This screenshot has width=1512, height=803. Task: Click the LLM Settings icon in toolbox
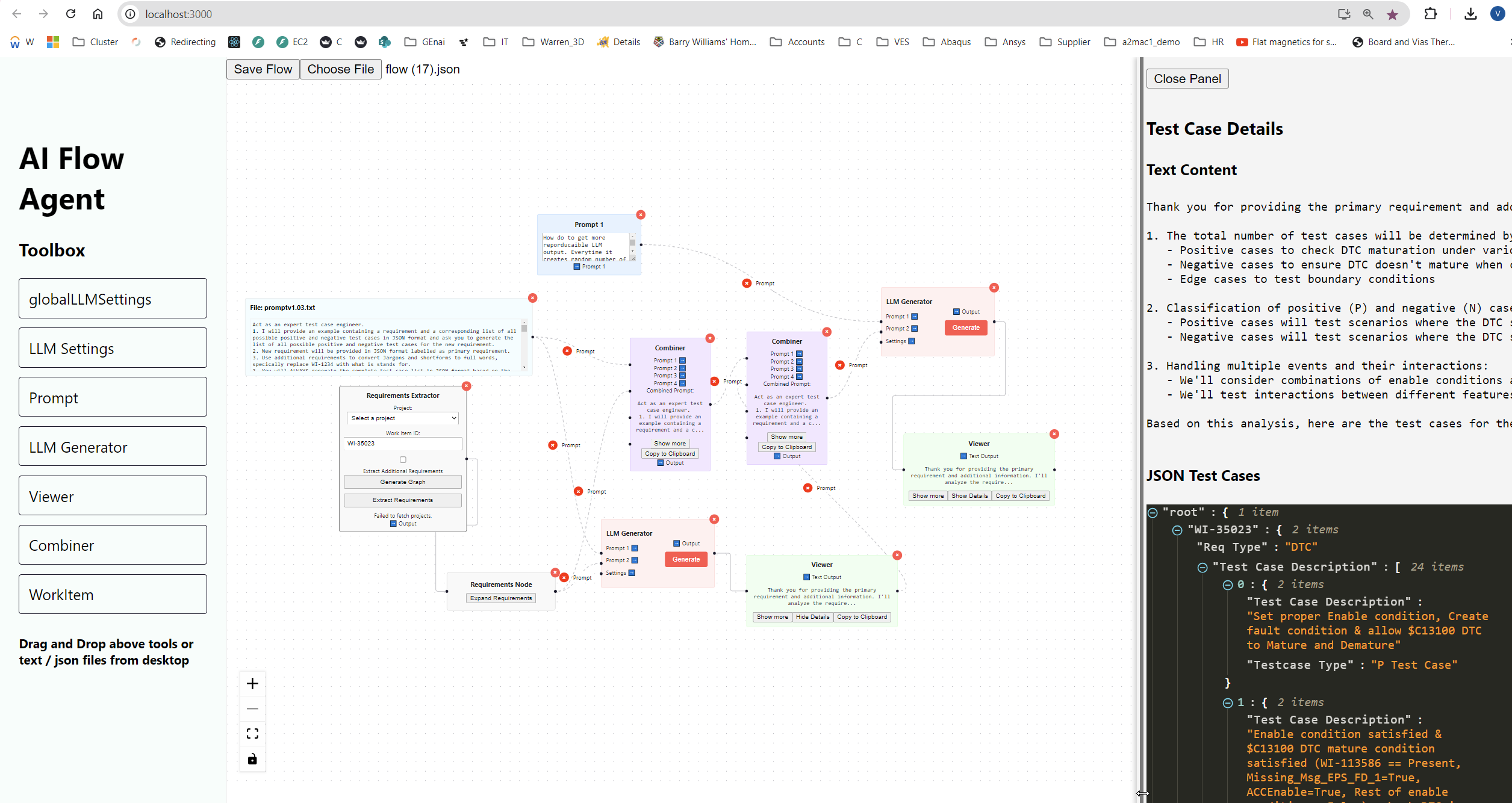point(113,348)
